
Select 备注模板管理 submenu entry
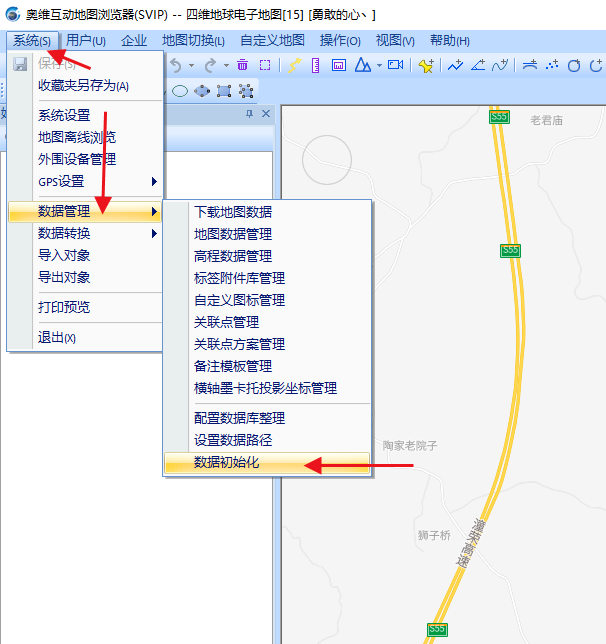[267, 366]
